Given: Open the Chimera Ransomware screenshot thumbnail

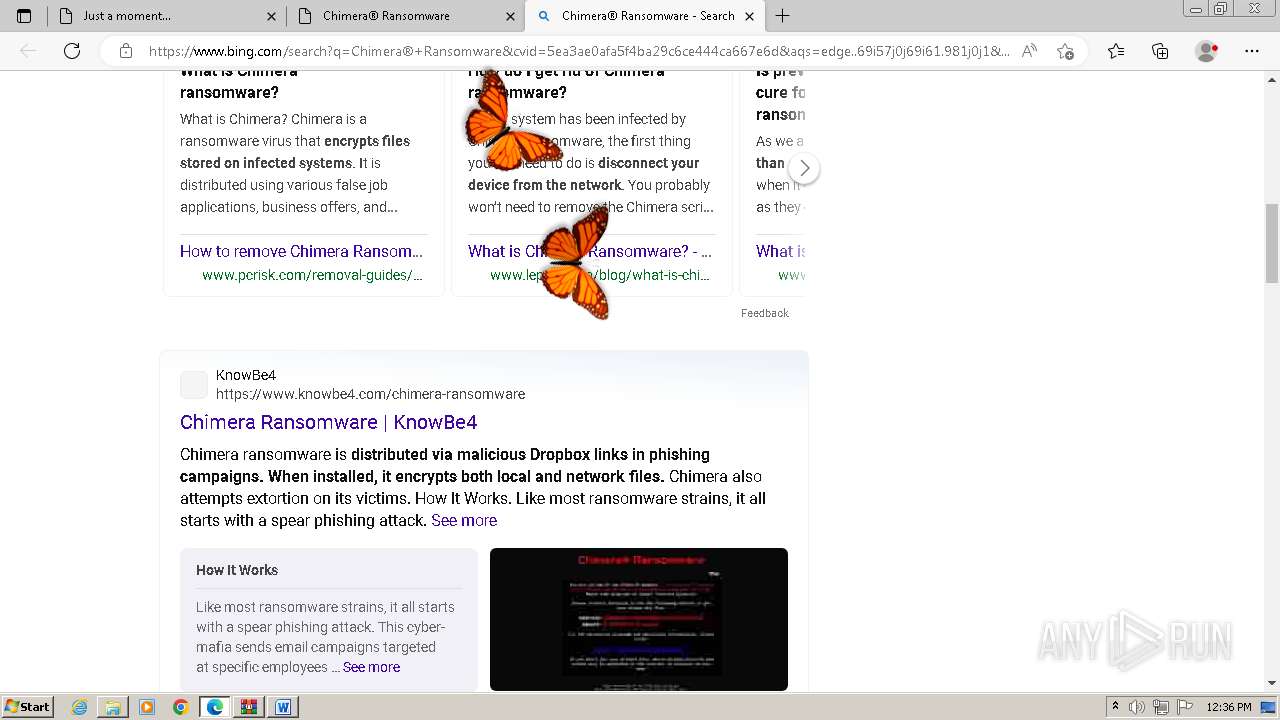Looking at the screenshot, I should [x=639, y=619].
